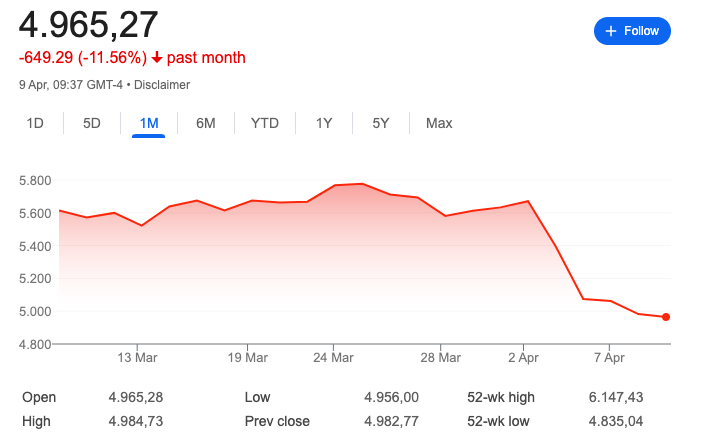Select the active 1M range tab
Screen dimensions: 709x445
(x=149, y=123)
